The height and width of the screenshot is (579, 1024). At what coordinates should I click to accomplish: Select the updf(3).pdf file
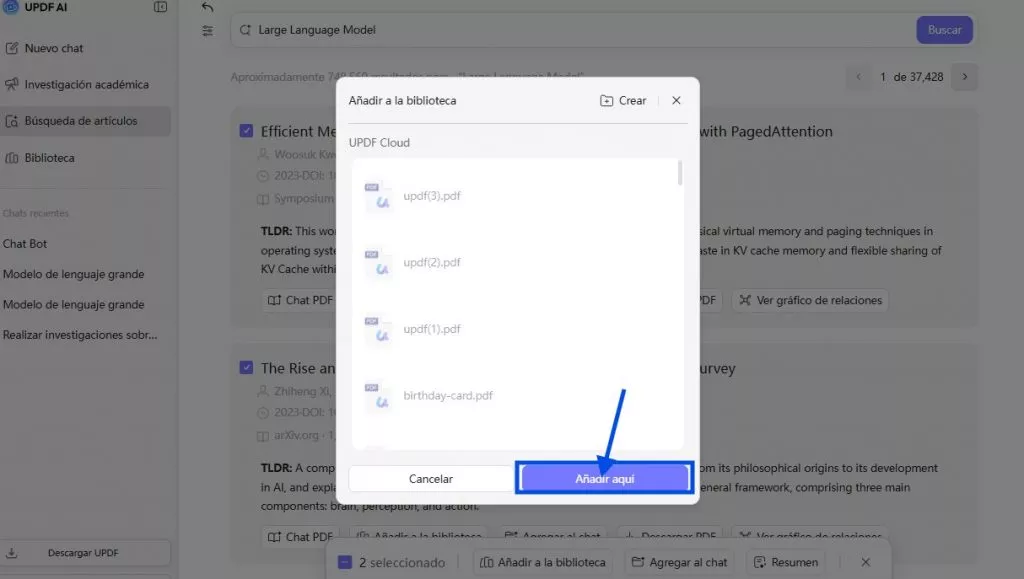point(516,196)
